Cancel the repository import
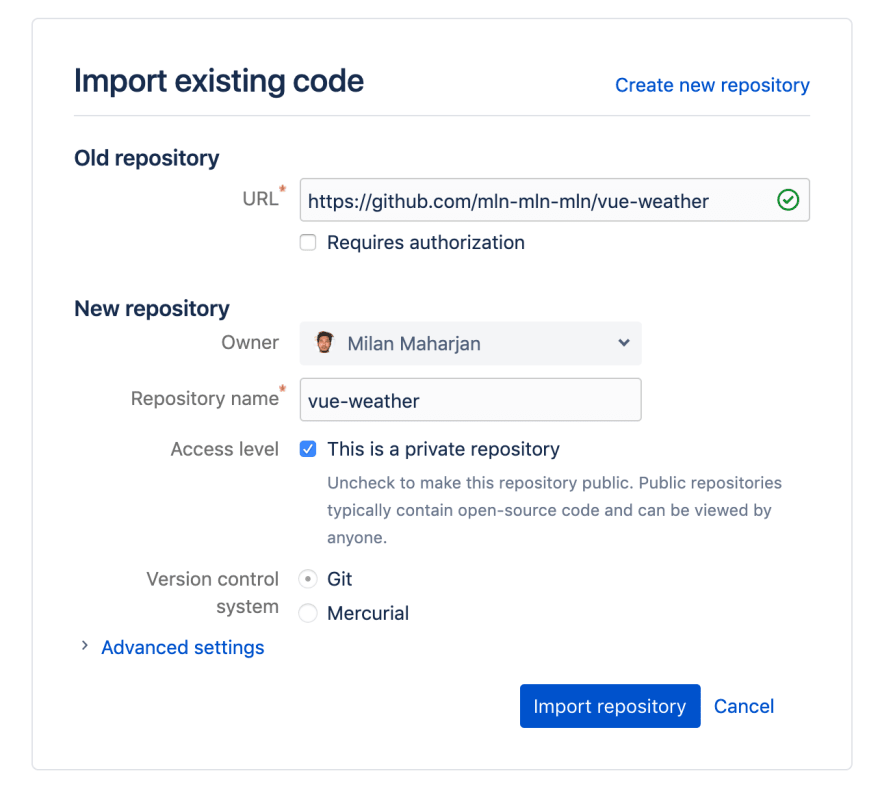This screenshot has height=795, width=880. coord(744,706)
